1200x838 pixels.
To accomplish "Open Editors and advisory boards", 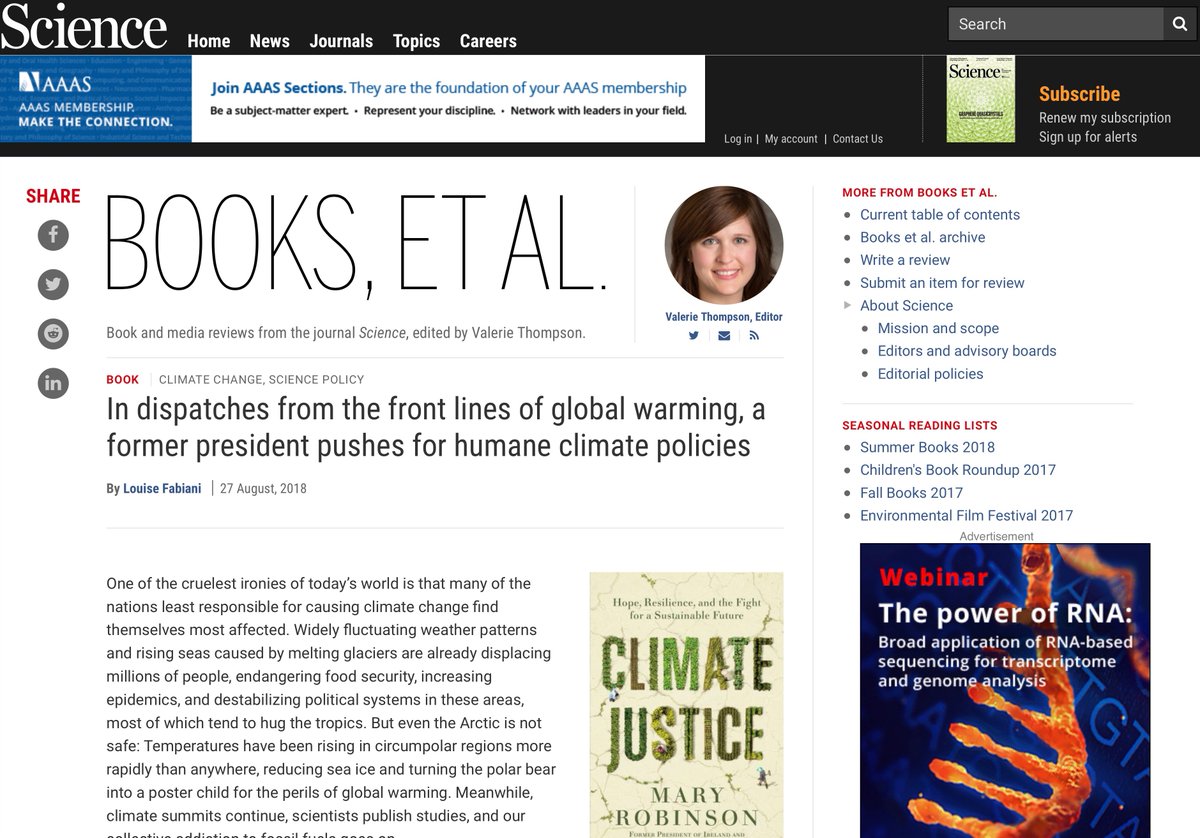I will [x=967, y=351].
